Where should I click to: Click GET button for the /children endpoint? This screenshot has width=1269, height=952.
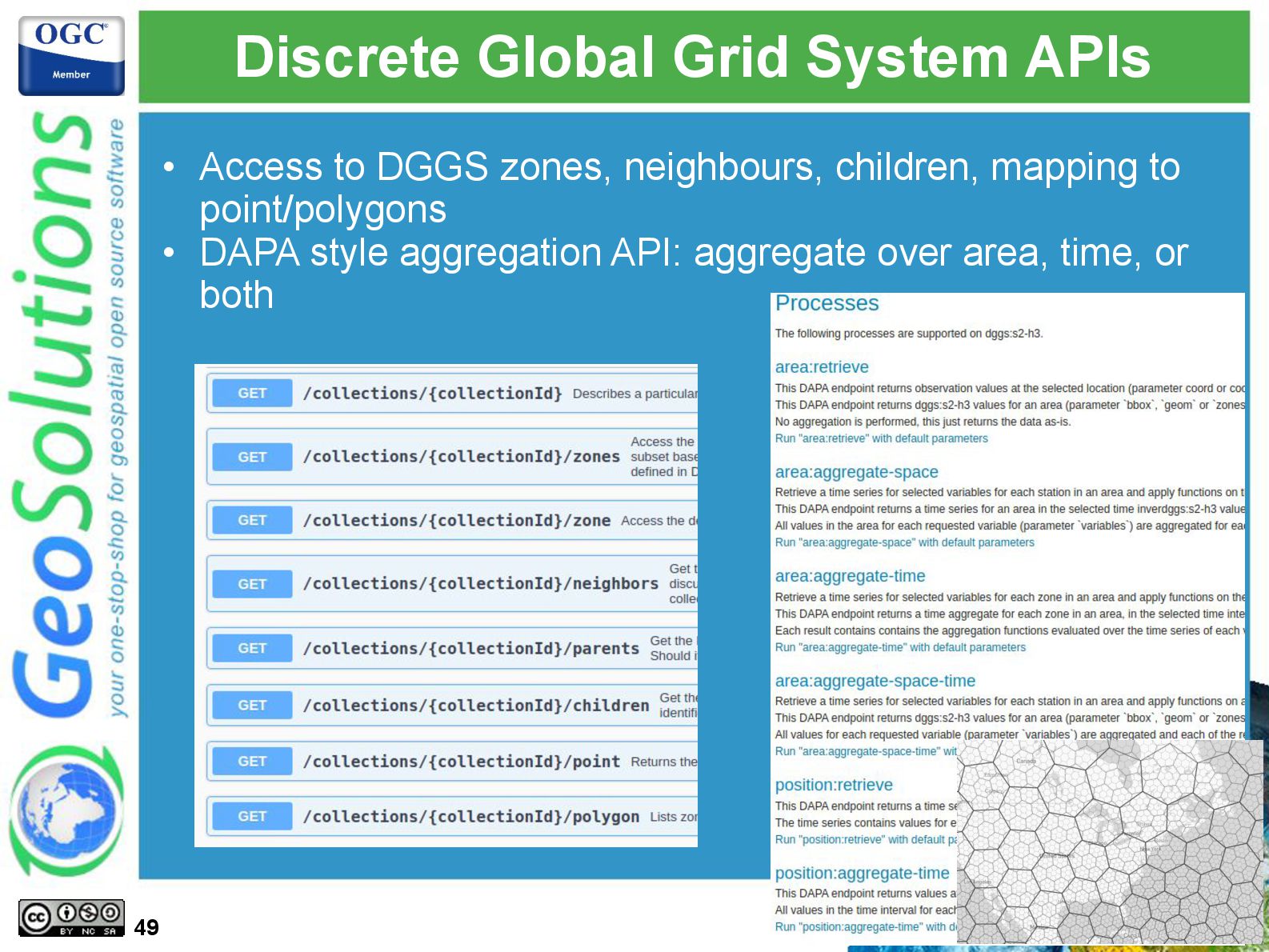pos(252,705)
